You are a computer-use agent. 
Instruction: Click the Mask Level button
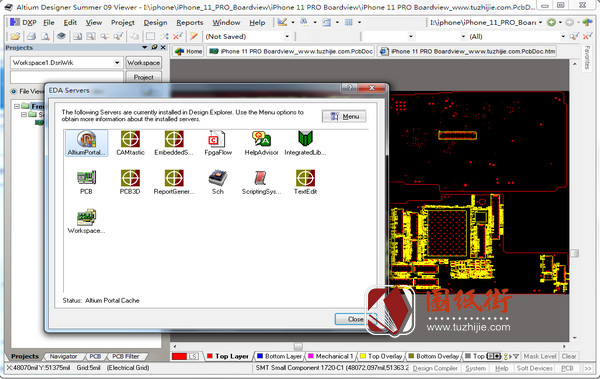pyautogui.click(x=540, y=356)
